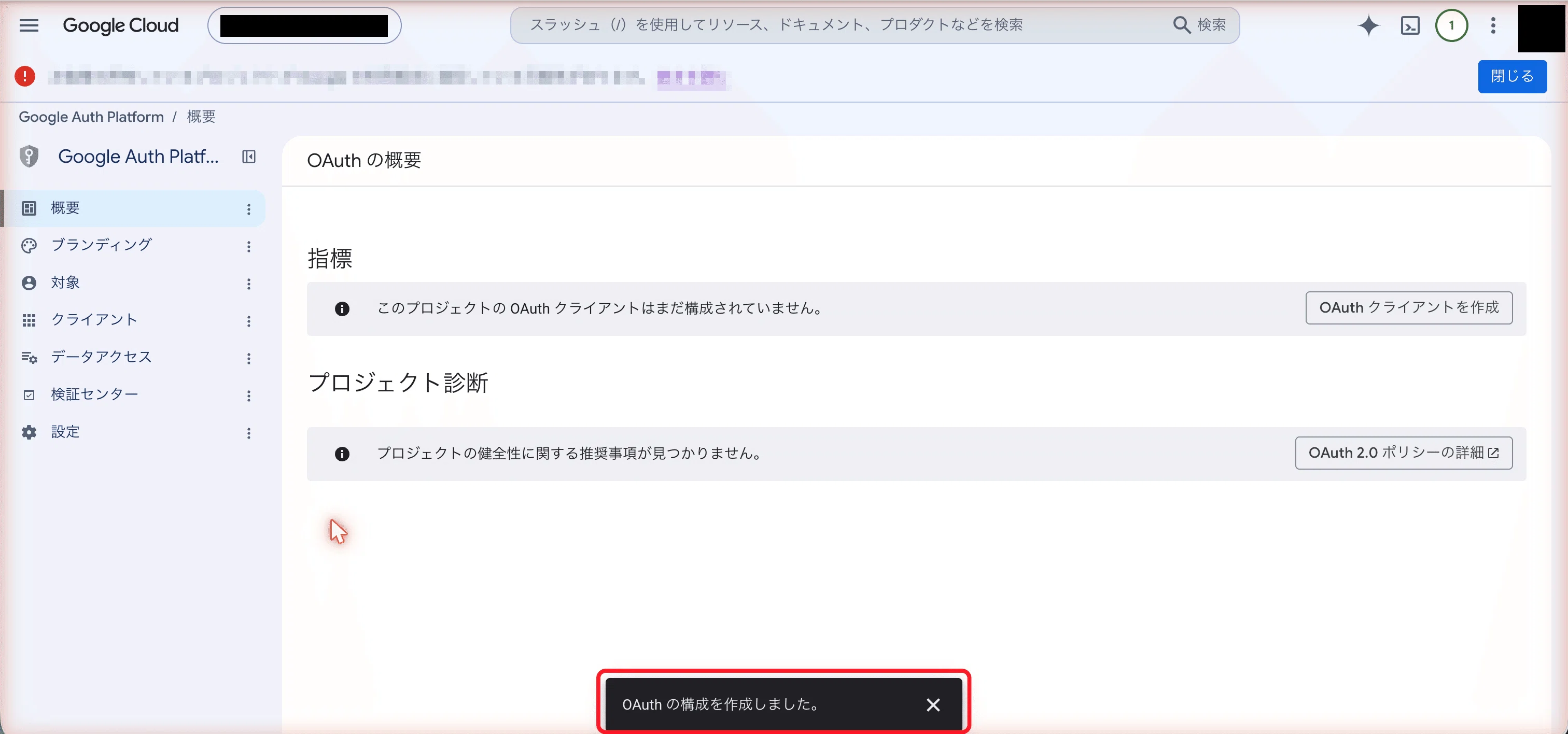Click info icon beside project health message
Image resolution: width=1568 pixels, height=734 pixels.
342,454
